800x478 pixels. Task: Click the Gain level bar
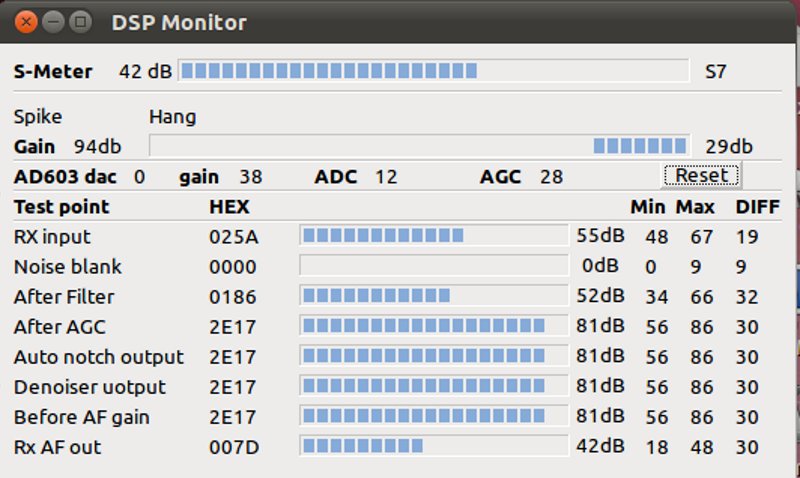(420, 146)
